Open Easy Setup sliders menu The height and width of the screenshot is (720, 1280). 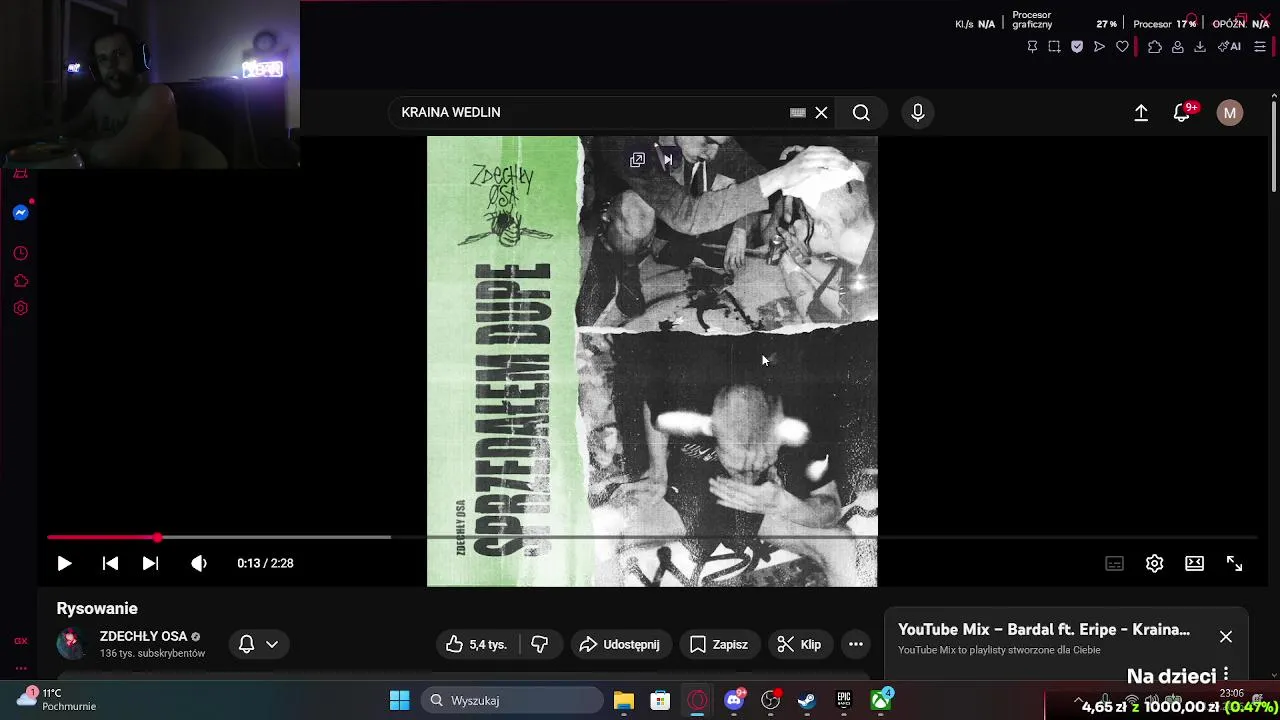pos(1260,47)
